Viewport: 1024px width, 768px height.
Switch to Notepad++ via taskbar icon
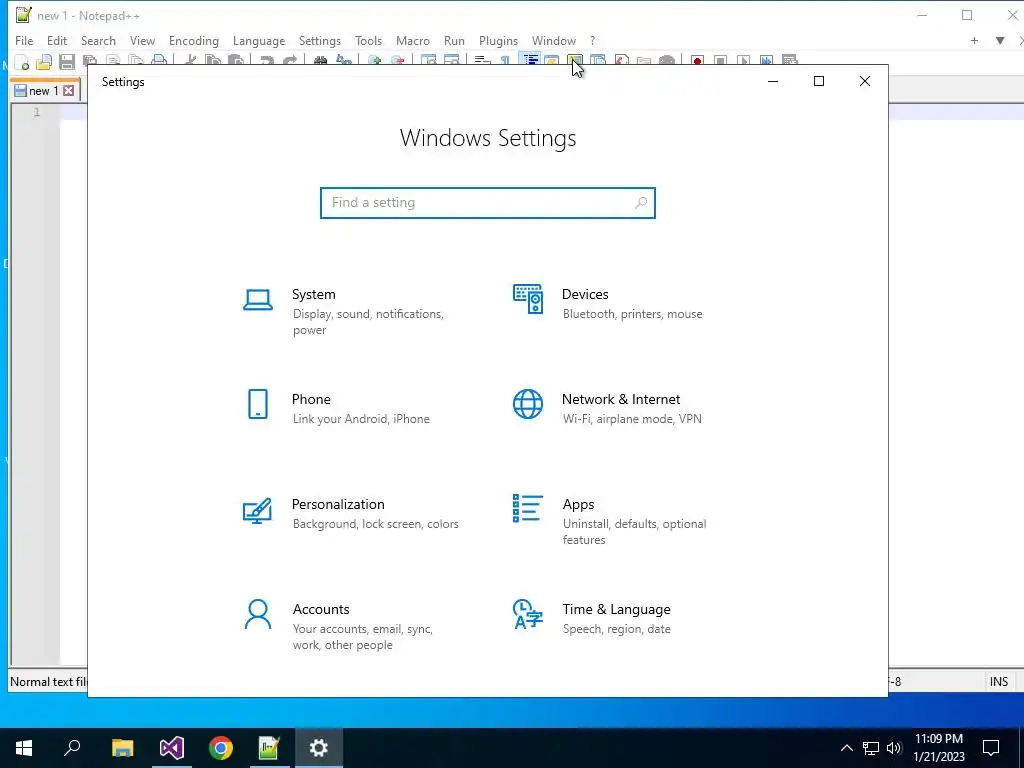tap(269, 748)
